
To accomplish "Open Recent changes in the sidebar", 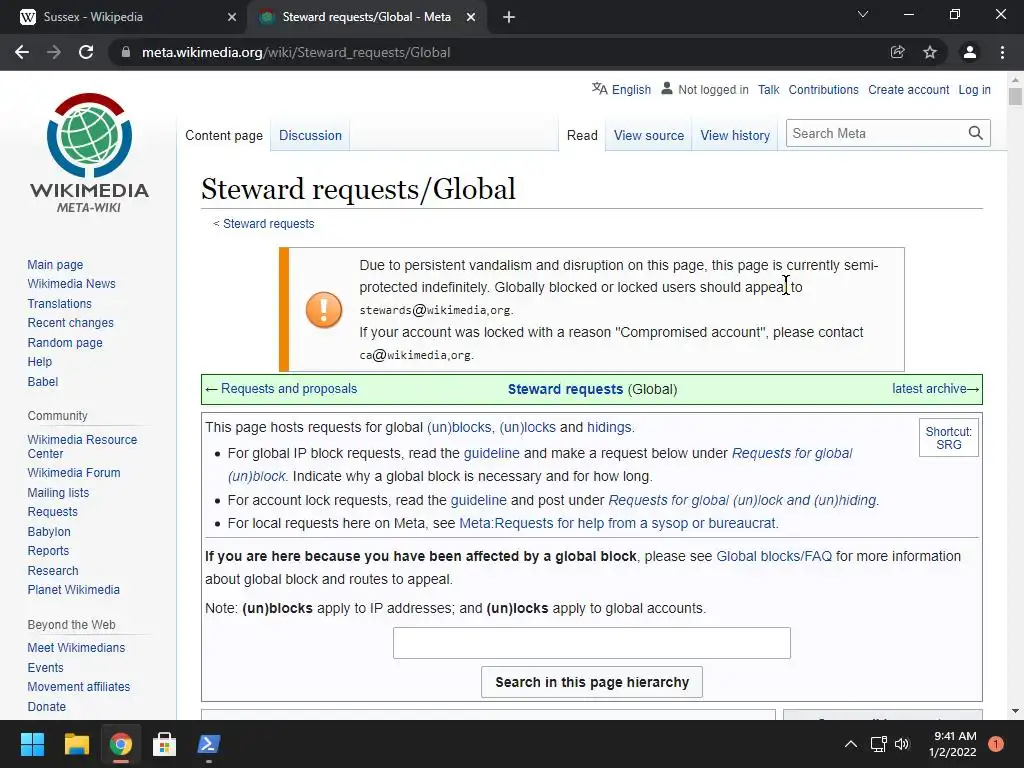I will 71,323.
